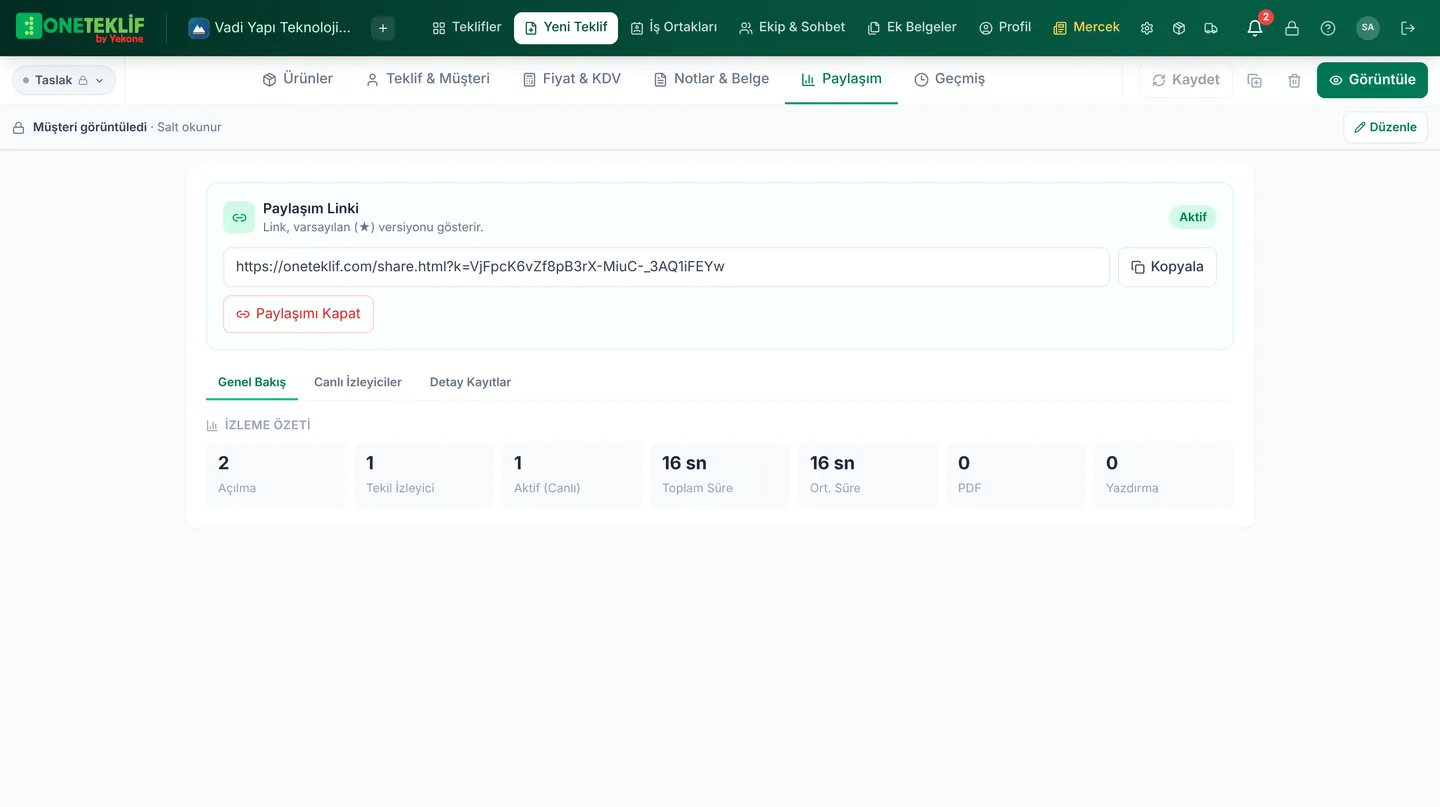This screenshot has height=807, width=1440.
Task: Select the Genel Bakış sub-tab
Action: pyautogui.click(x=252, y=382)
